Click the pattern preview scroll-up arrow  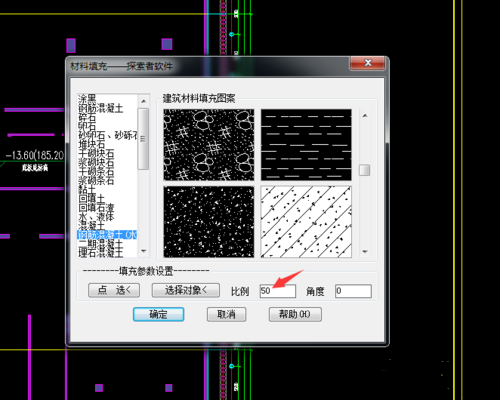click(x=365, y=116)
